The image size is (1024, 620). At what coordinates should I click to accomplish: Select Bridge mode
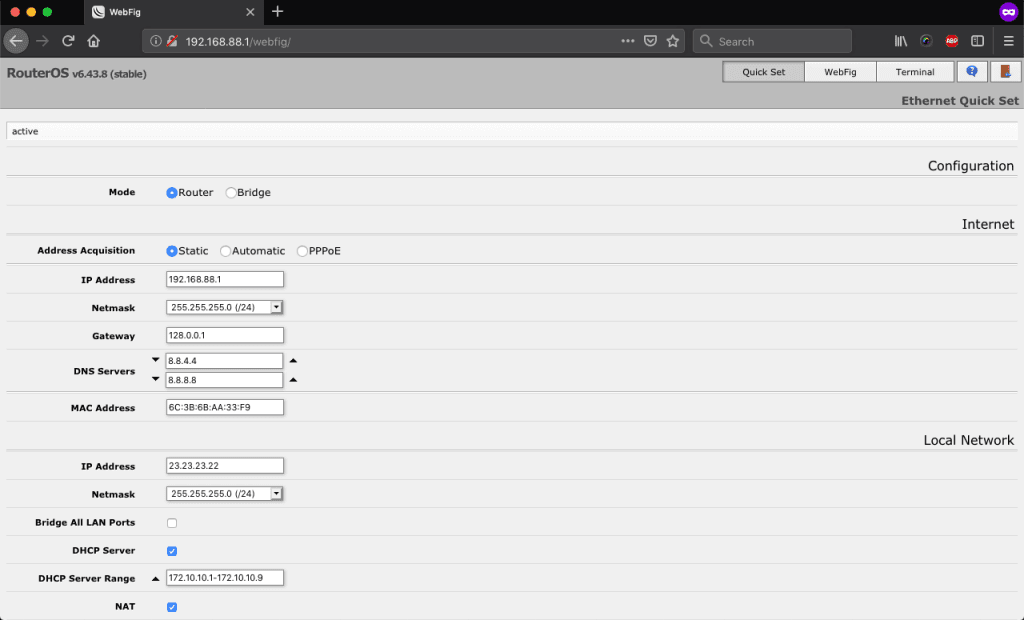pyautogui.click(x=231, y=193)
